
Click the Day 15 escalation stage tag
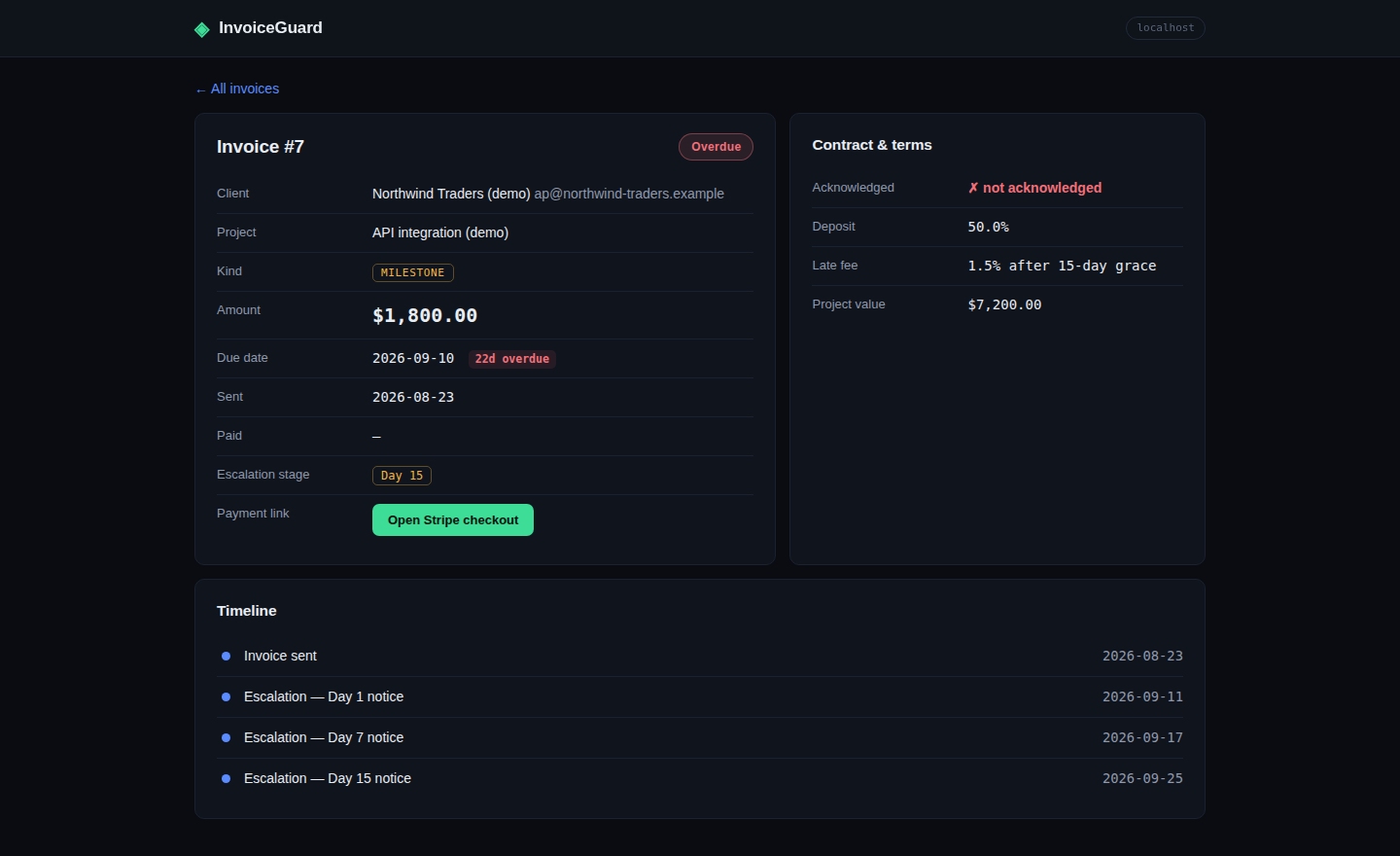pos(402,476)
